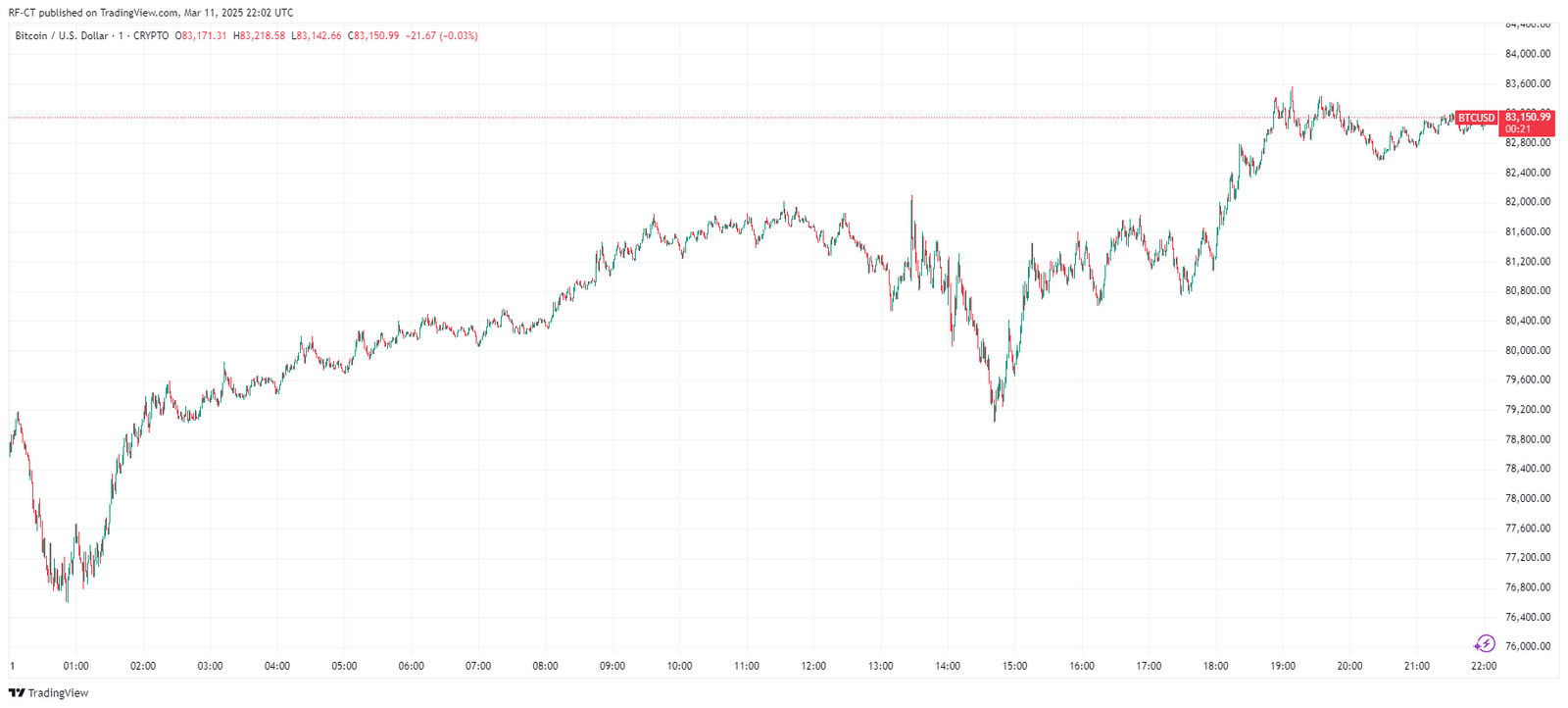
Task: Click the 84,000.00 price axis label
Action: (1528, 54)
